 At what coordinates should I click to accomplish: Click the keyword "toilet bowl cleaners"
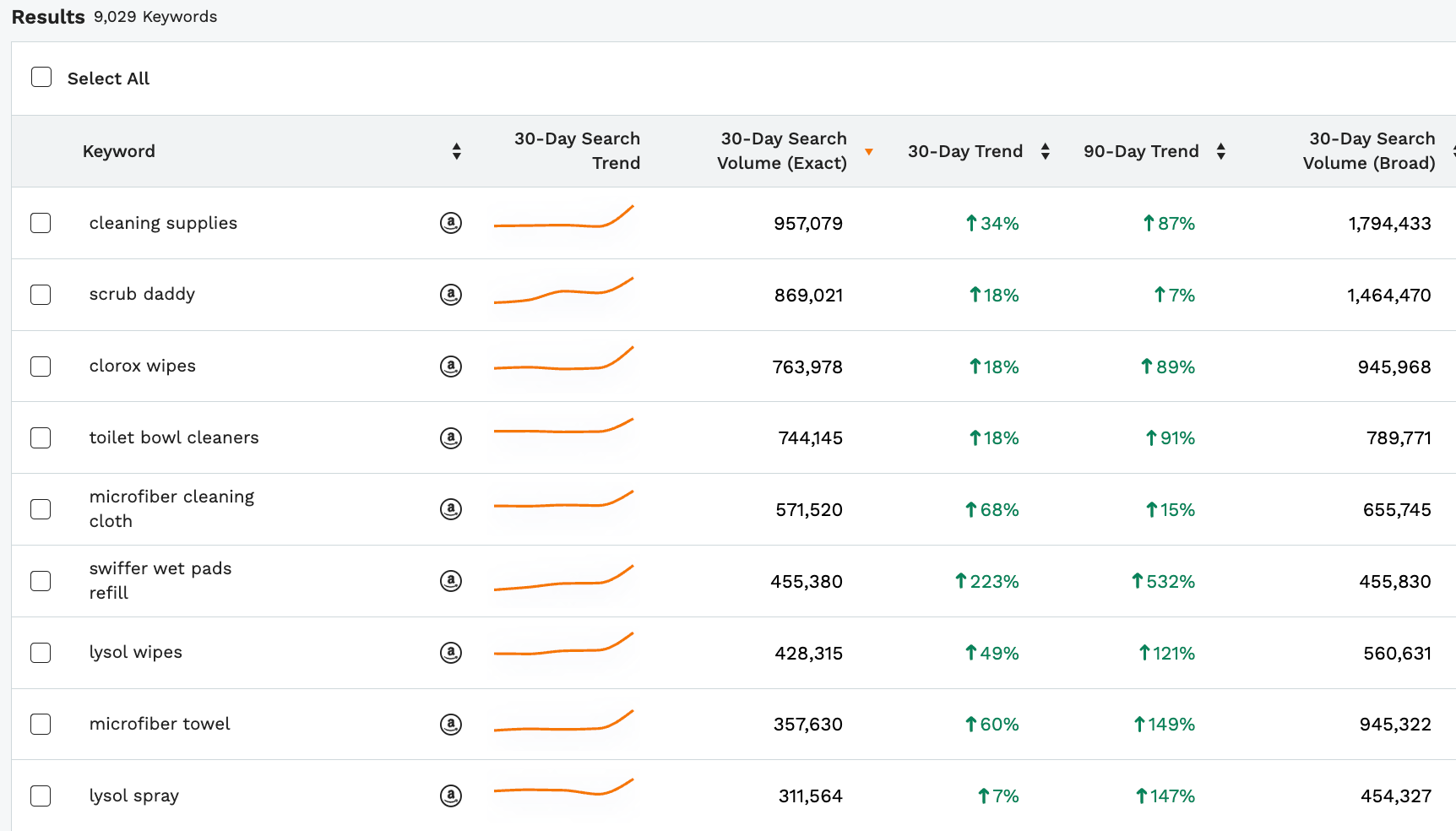(174, 437)
